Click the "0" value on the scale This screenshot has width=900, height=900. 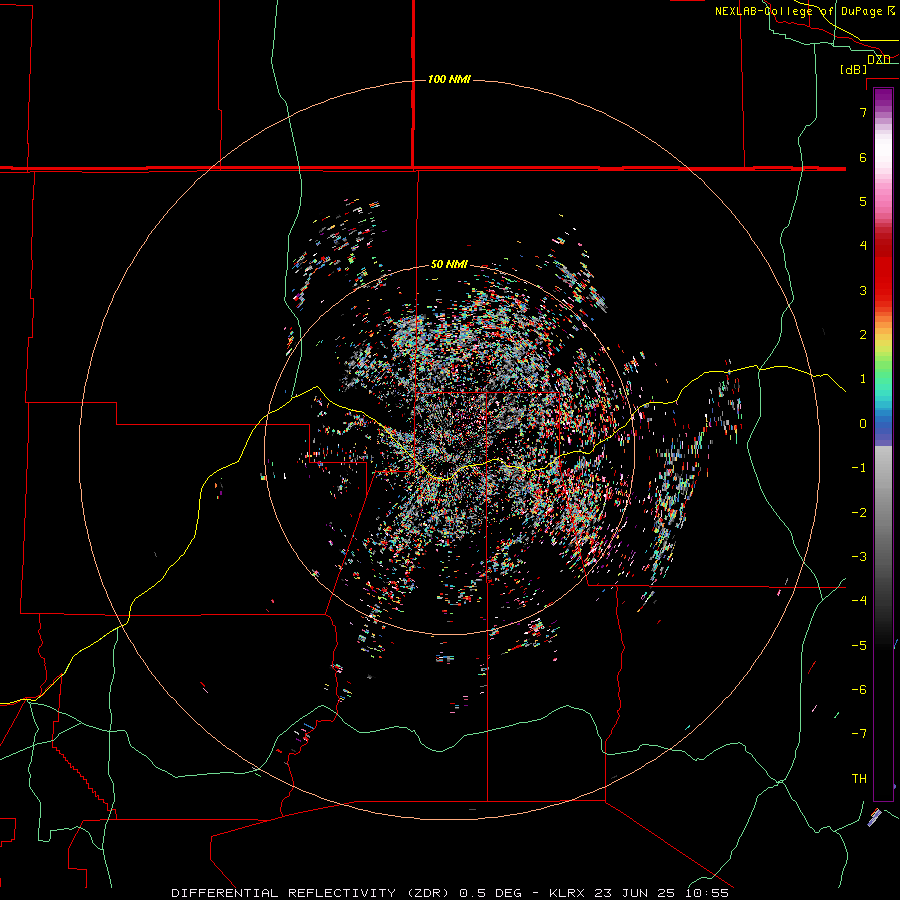pyautogui.click(x=863, y=424)
